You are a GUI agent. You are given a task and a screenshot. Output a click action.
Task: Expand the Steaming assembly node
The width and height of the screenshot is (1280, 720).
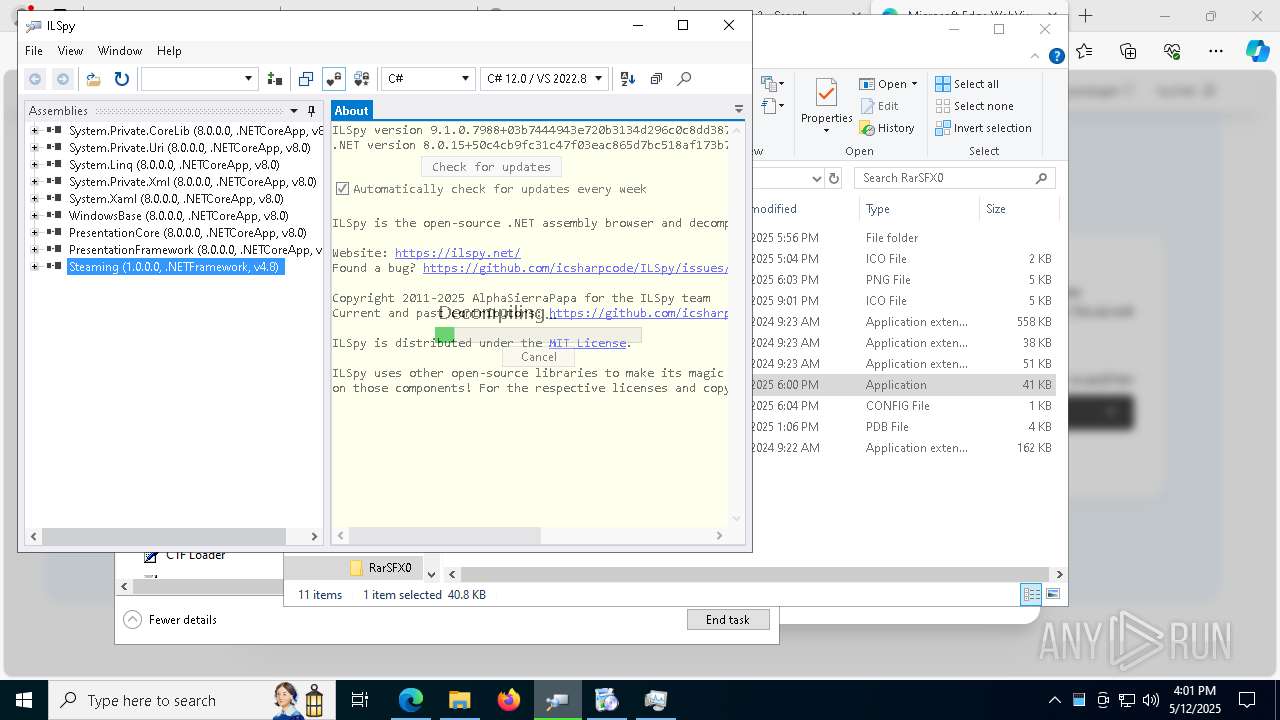[x=35, y=267]
